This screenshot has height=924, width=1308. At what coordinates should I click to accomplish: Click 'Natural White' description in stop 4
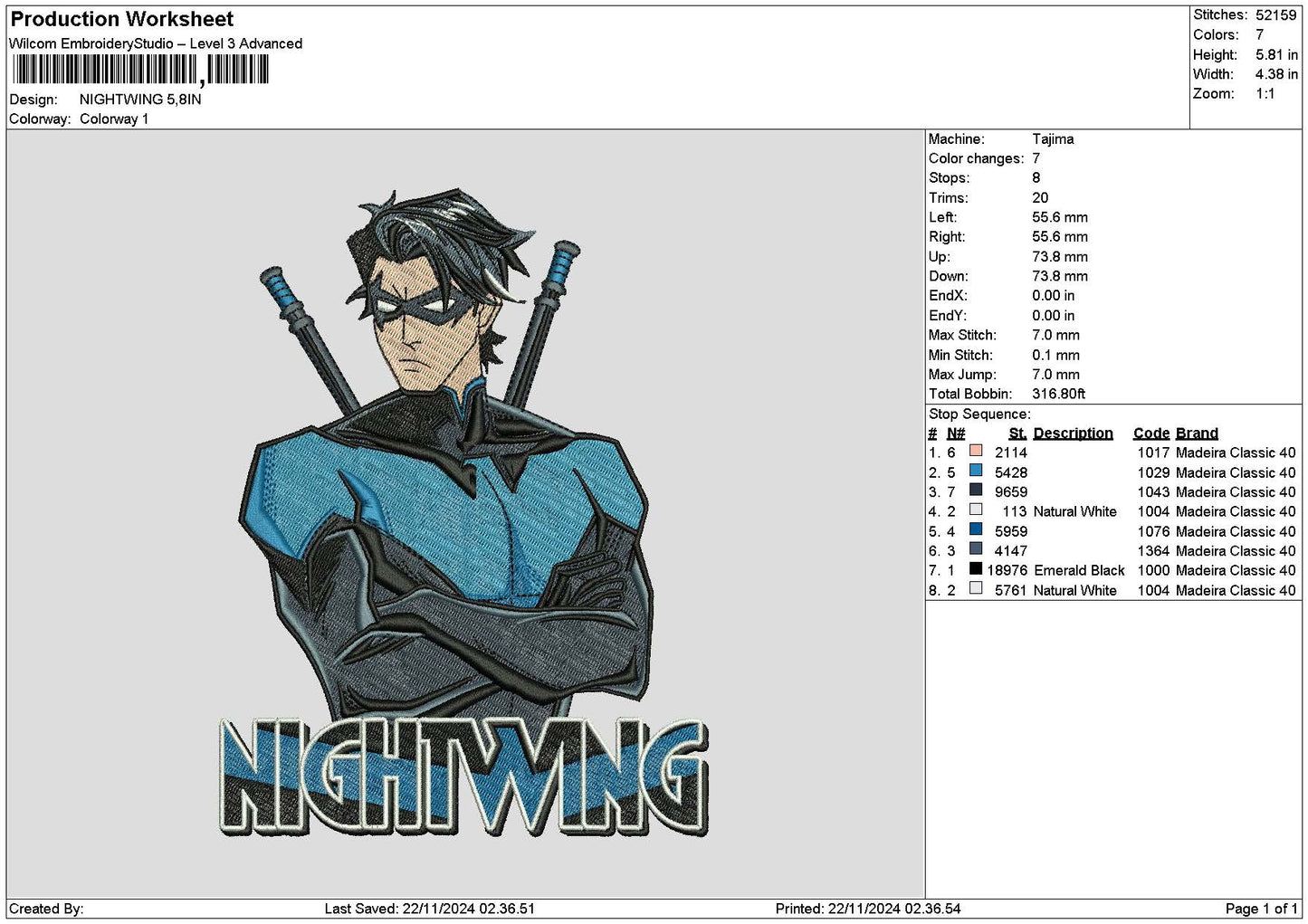click(1075, 512)
